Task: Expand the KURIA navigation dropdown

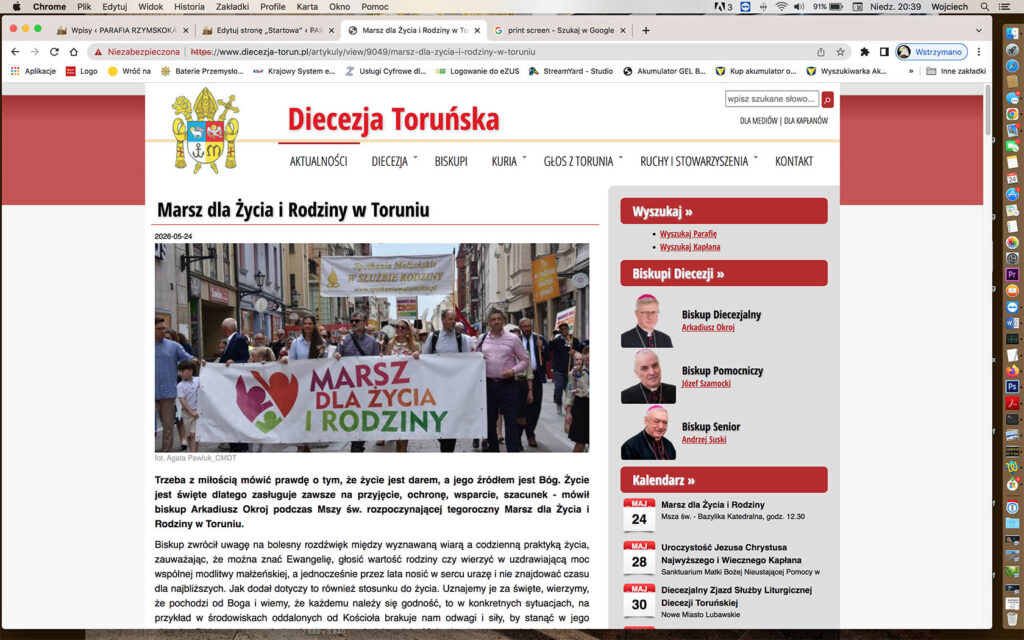Action: pyautogui.click(x=509, y=161)
